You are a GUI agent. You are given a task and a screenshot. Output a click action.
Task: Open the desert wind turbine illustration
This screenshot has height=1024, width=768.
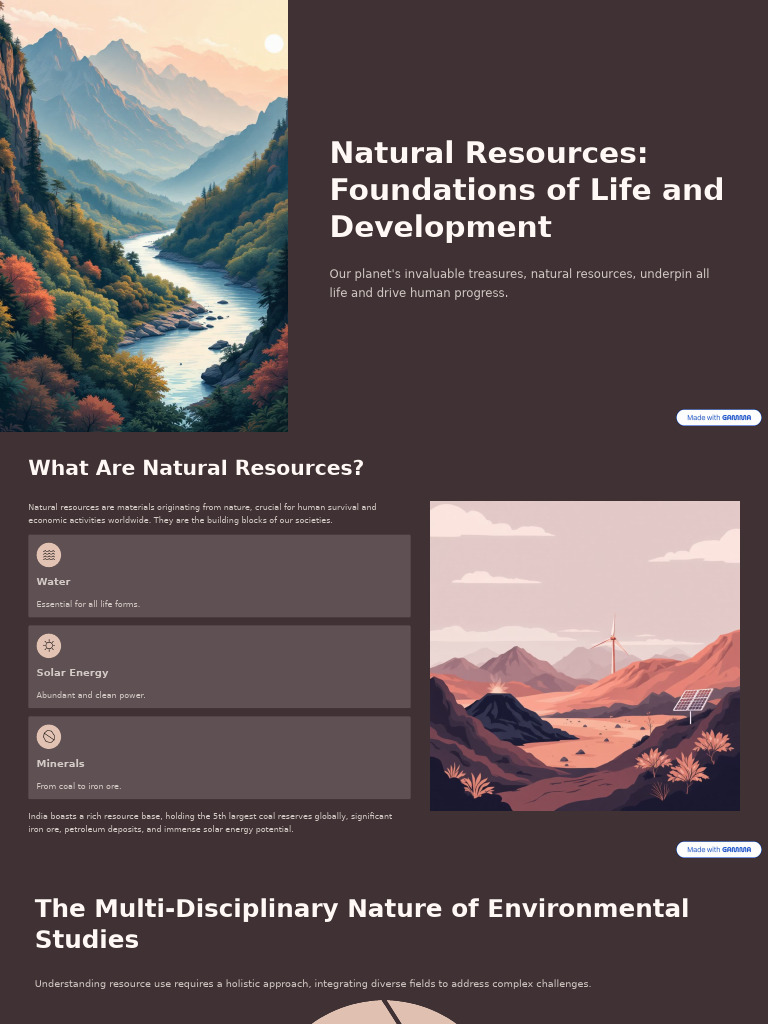coord(584,656)
